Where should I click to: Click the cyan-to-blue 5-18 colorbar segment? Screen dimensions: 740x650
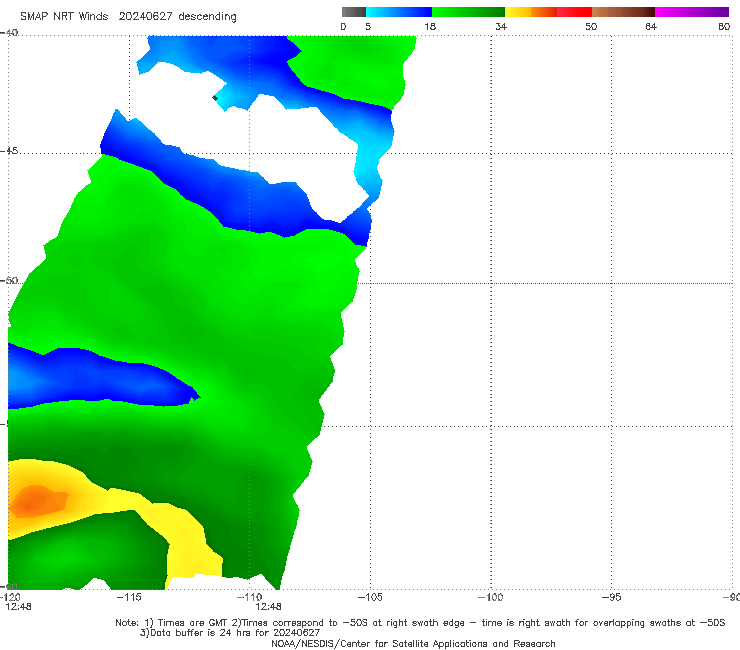click(399, 12)
